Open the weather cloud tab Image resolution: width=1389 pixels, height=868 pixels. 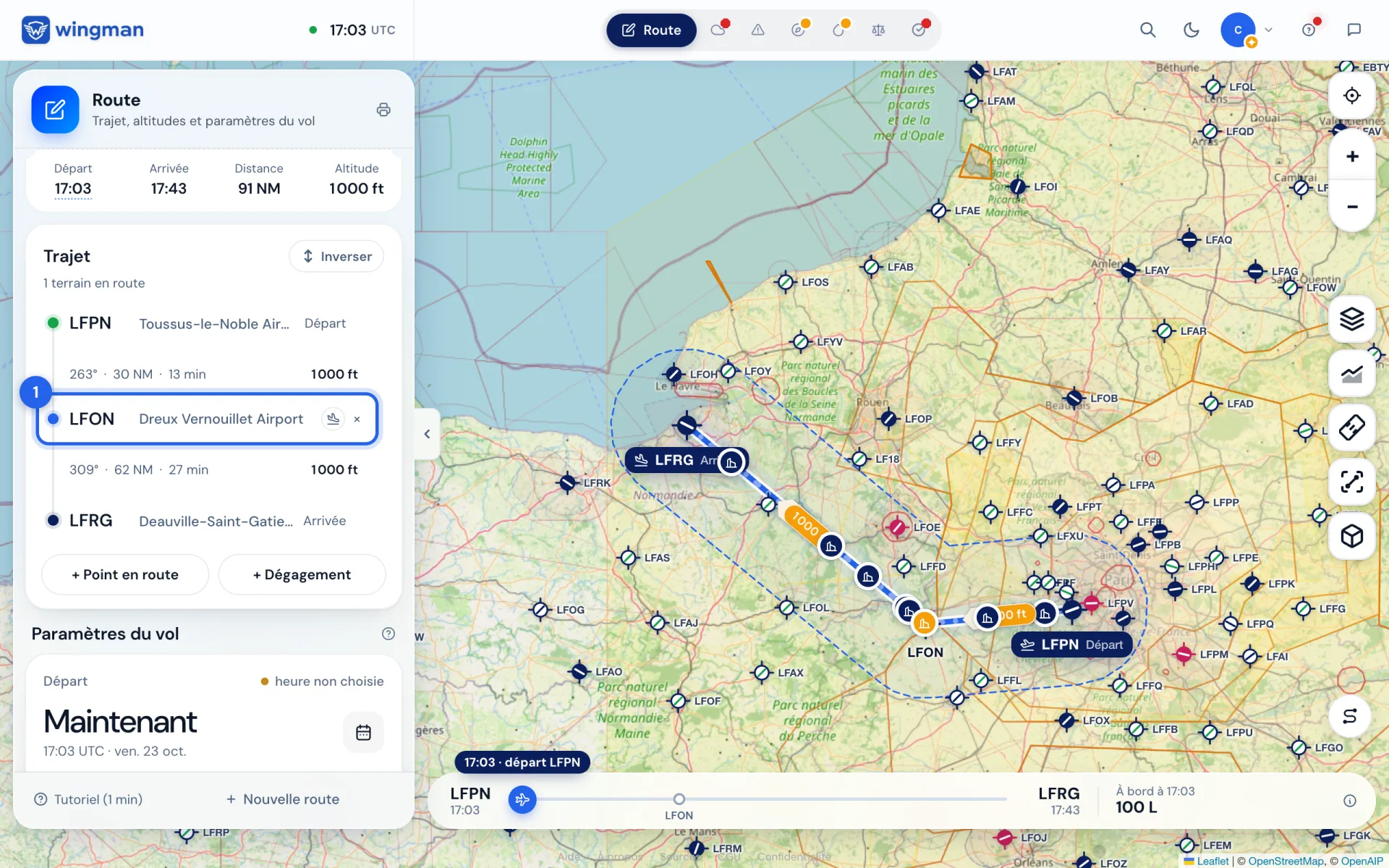click(718, 30)
